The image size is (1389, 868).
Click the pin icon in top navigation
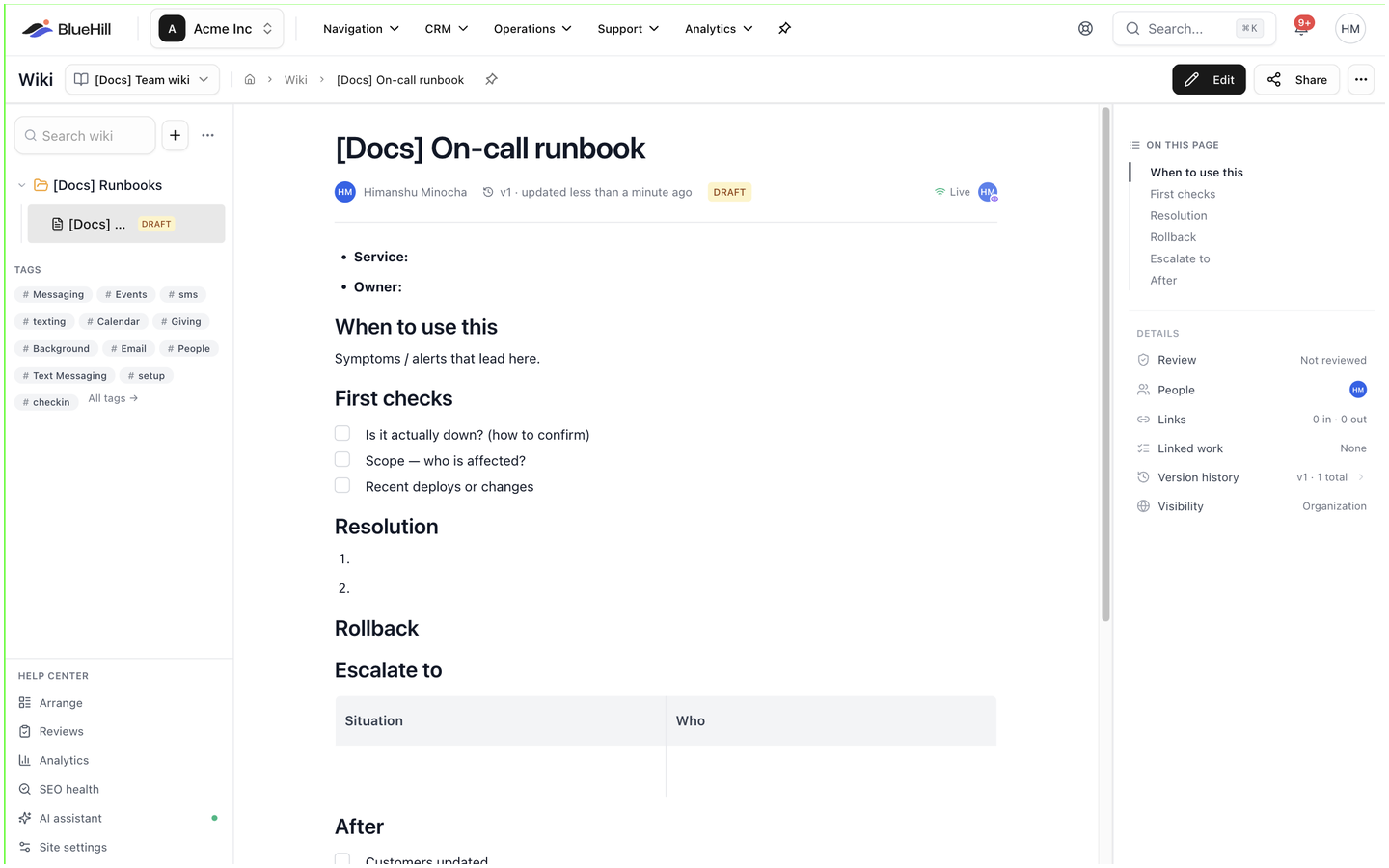click(785, 29)
